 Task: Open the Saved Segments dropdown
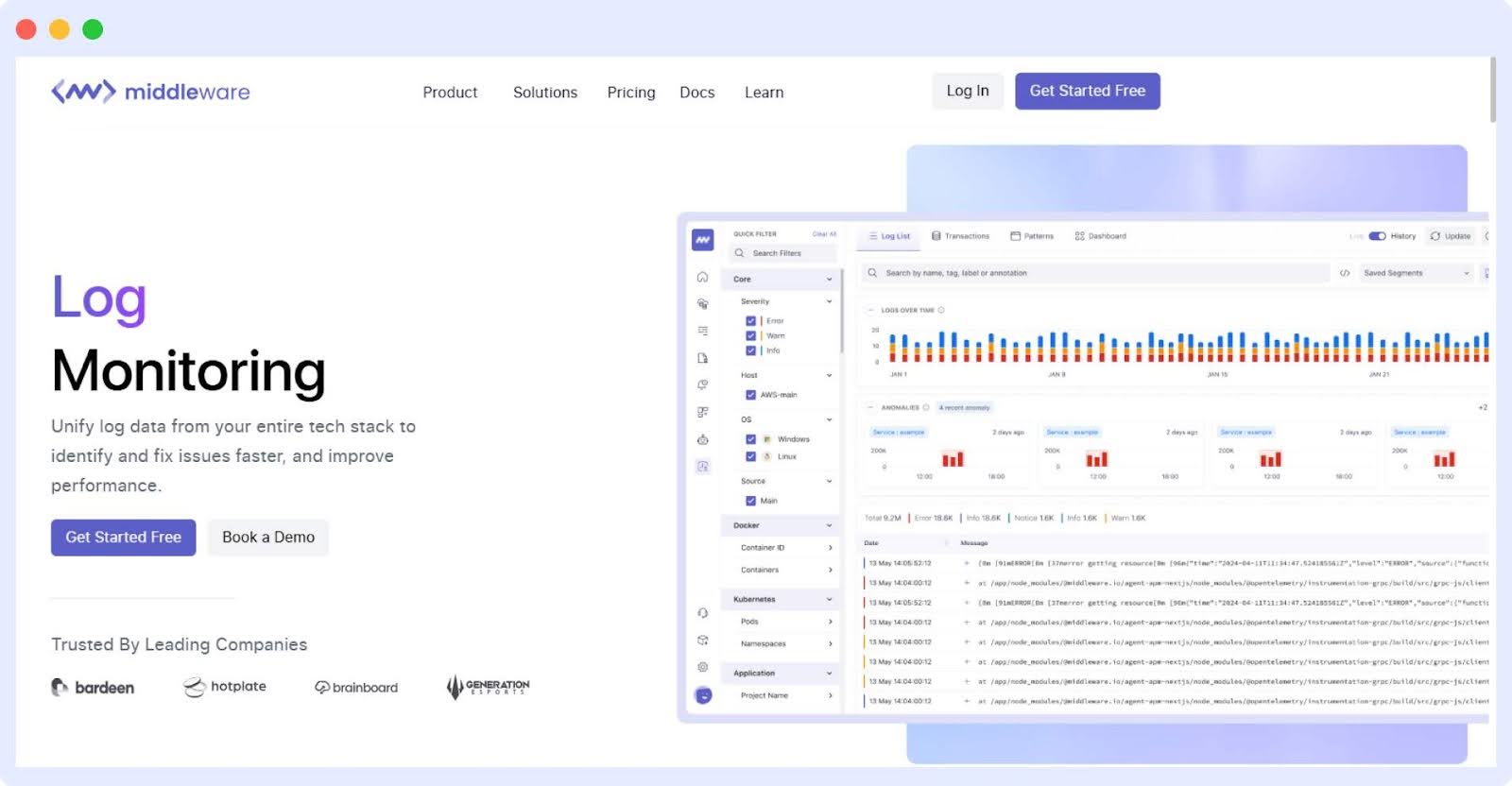1416,273
